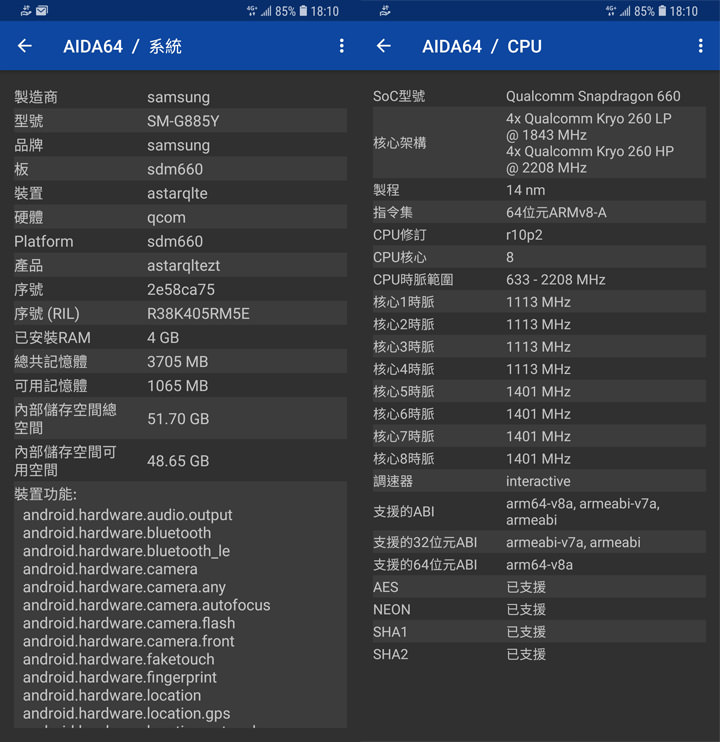Tap battery icon in left screen status bar
This screenshot has width=720, height=742.
[x=303, y=11]
